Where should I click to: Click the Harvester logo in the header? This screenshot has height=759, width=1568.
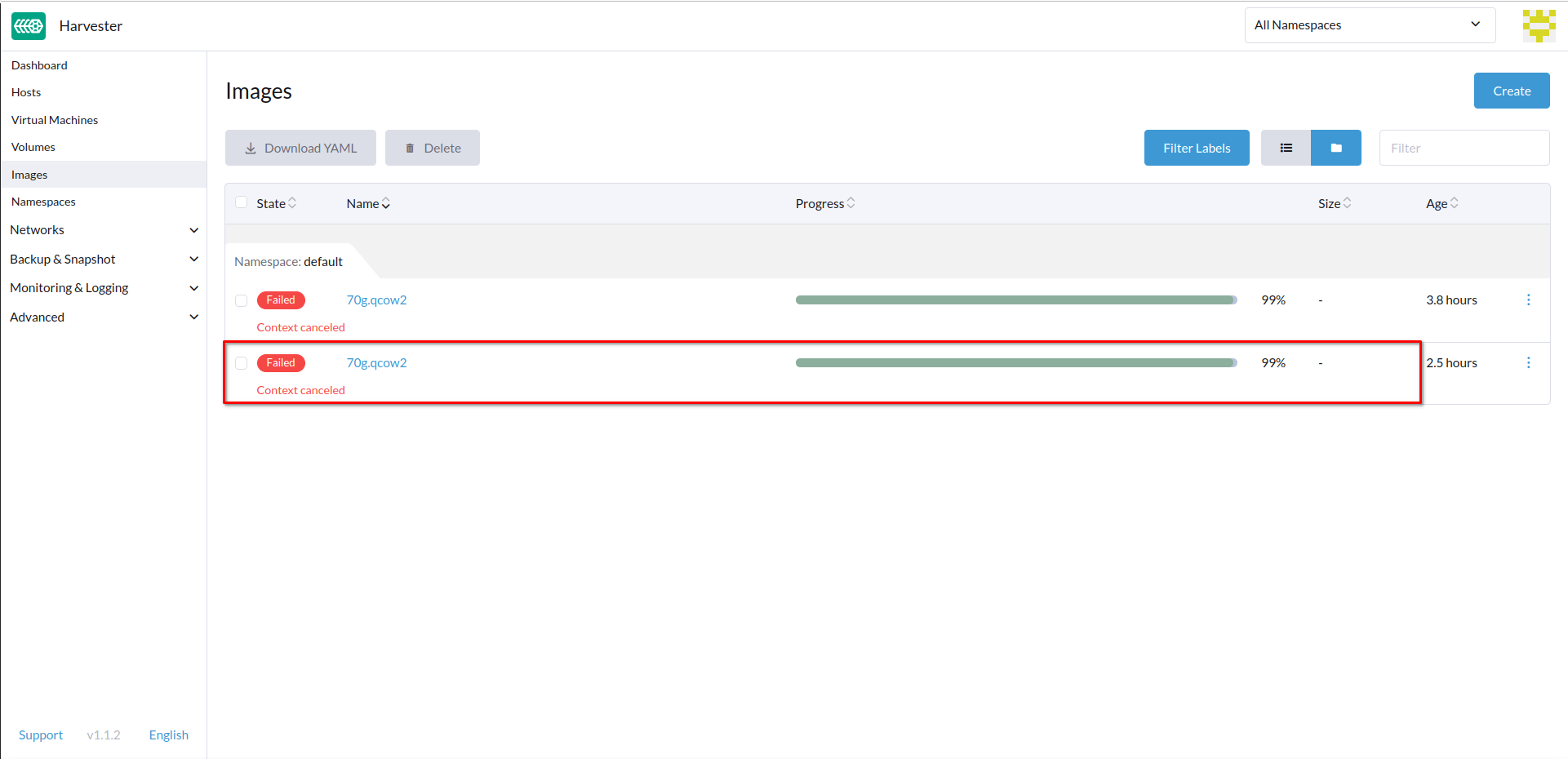(x=28, y=25)
